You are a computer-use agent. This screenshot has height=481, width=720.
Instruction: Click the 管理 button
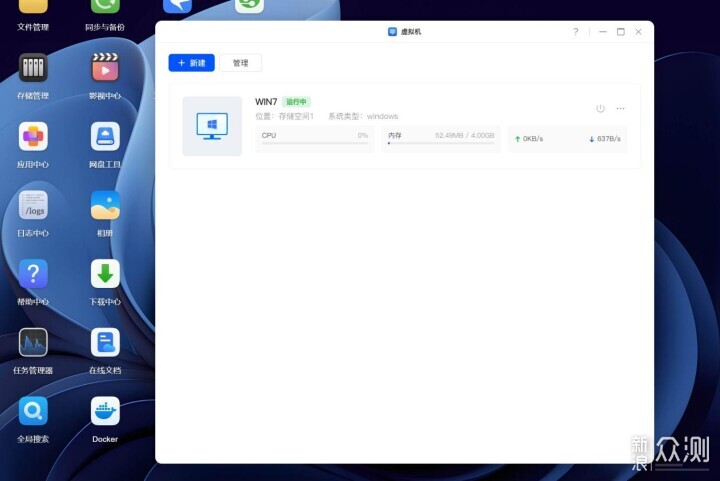(241, 63)
